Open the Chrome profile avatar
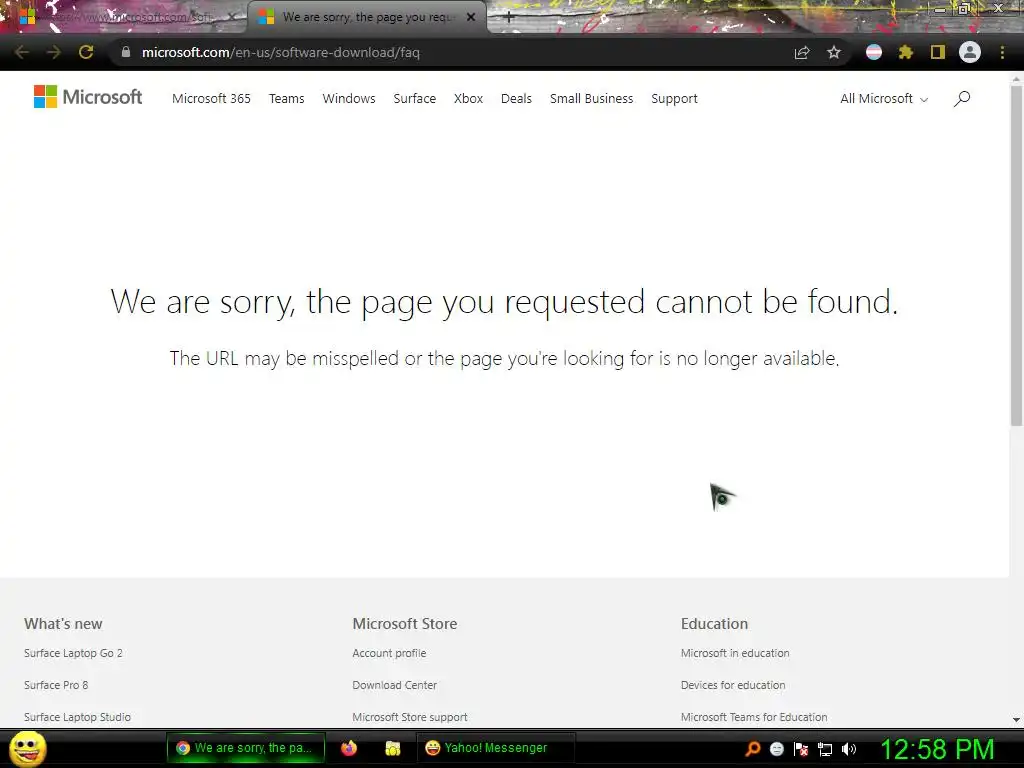Viewport: 1024px width, 768px height. 970,52
